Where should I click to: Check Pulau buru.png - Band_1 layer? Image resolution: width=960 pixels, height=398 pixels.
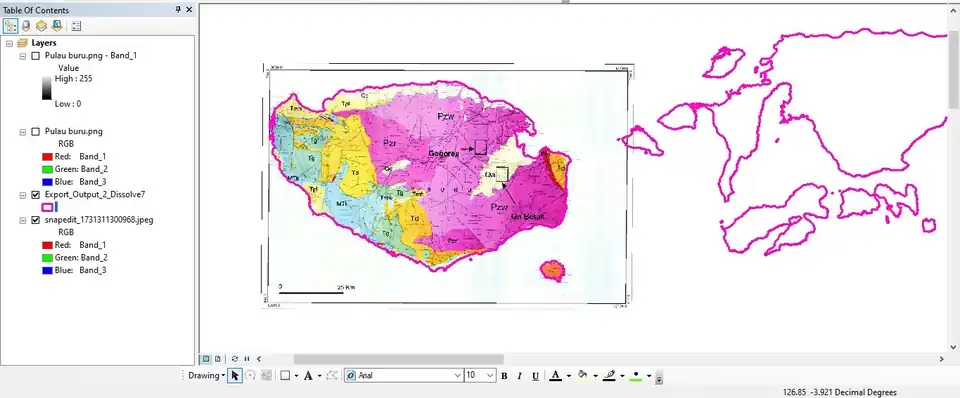[36, 55]
